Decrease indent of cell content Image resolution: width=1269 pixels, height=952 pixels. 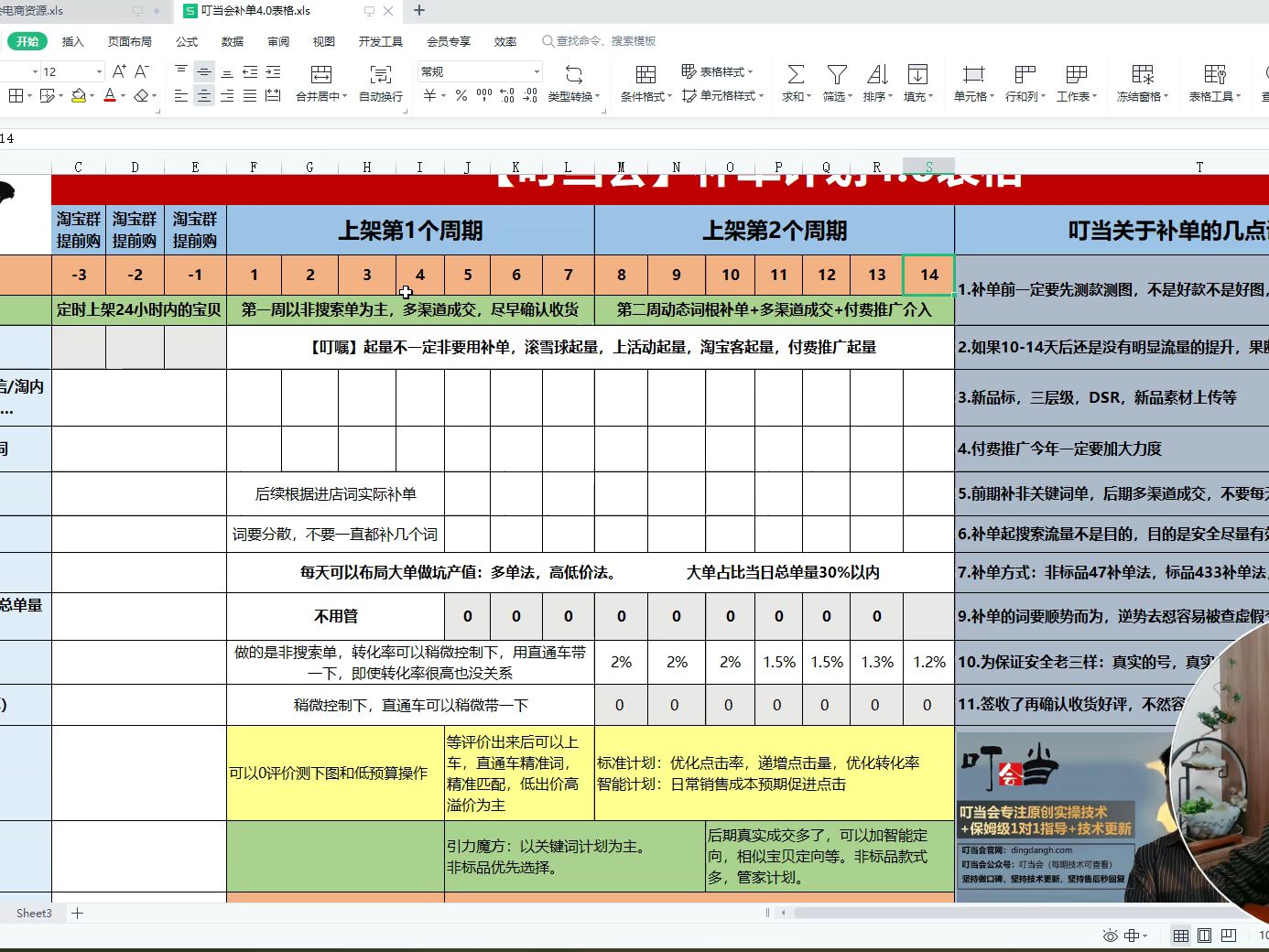[250, 71]
